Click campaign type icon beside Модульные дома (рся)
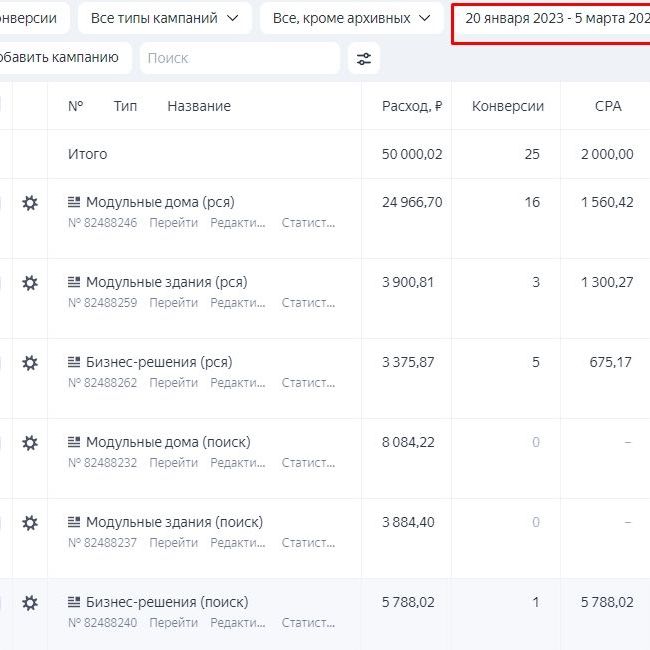 [x=74, y=202]
